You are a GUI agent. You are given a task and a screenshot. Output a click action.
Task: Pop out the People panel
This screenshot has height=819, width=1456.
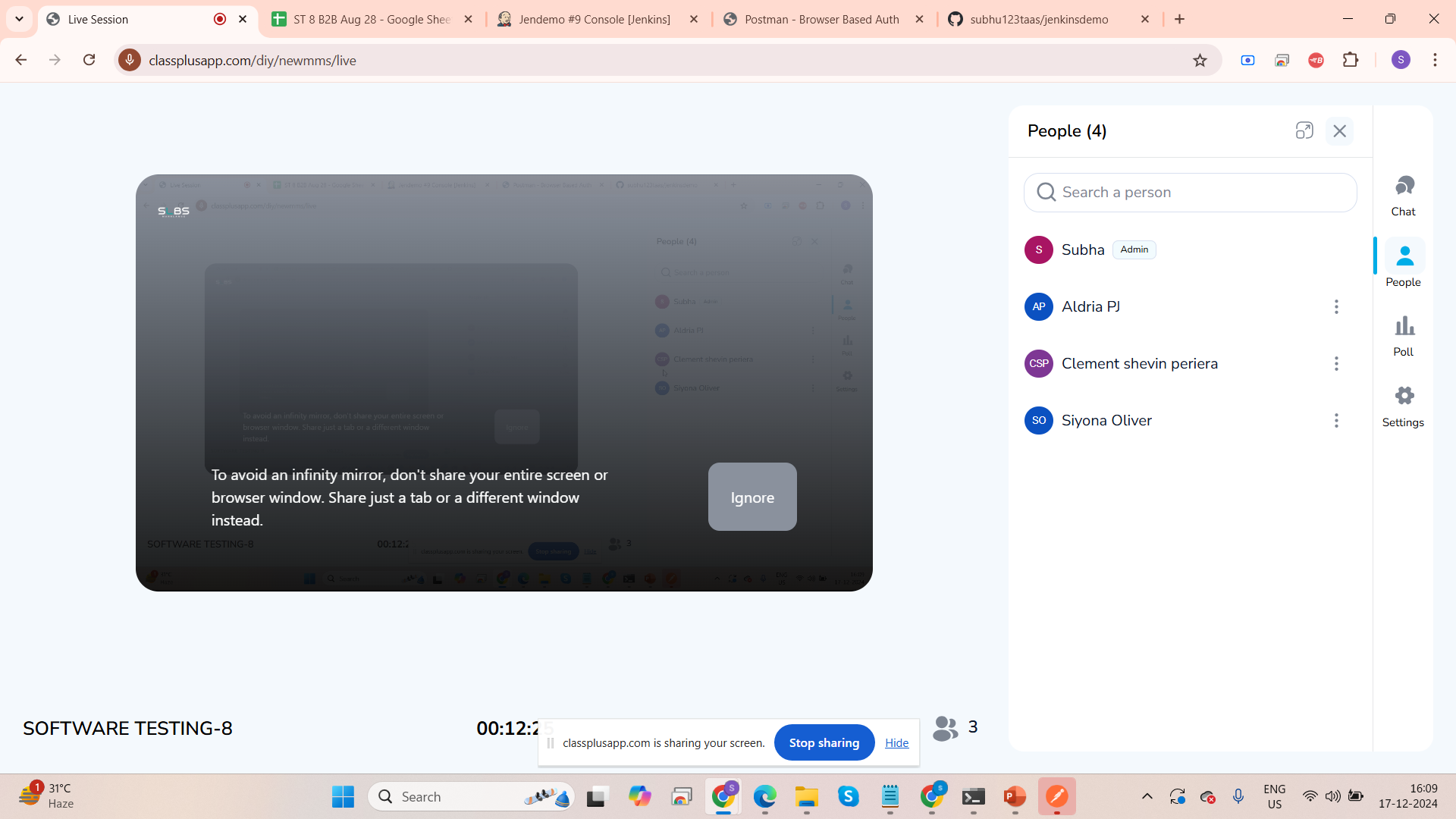pyautogui.click(x=1304, y=130)
